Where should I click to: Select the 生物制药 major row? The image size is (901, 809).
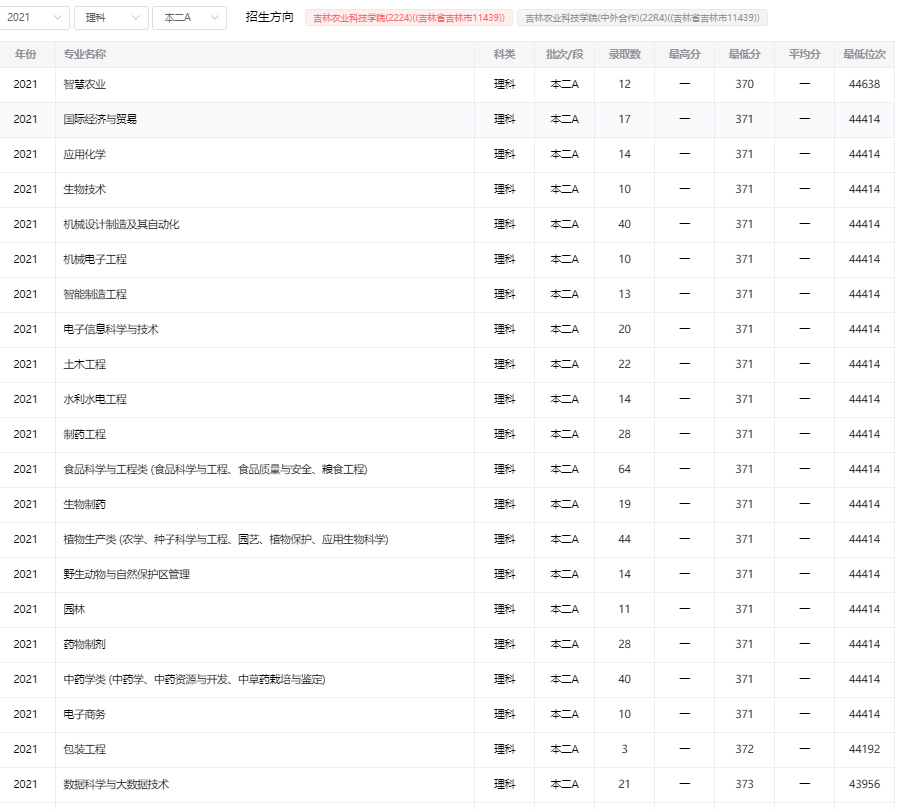(x=447, y=504)
